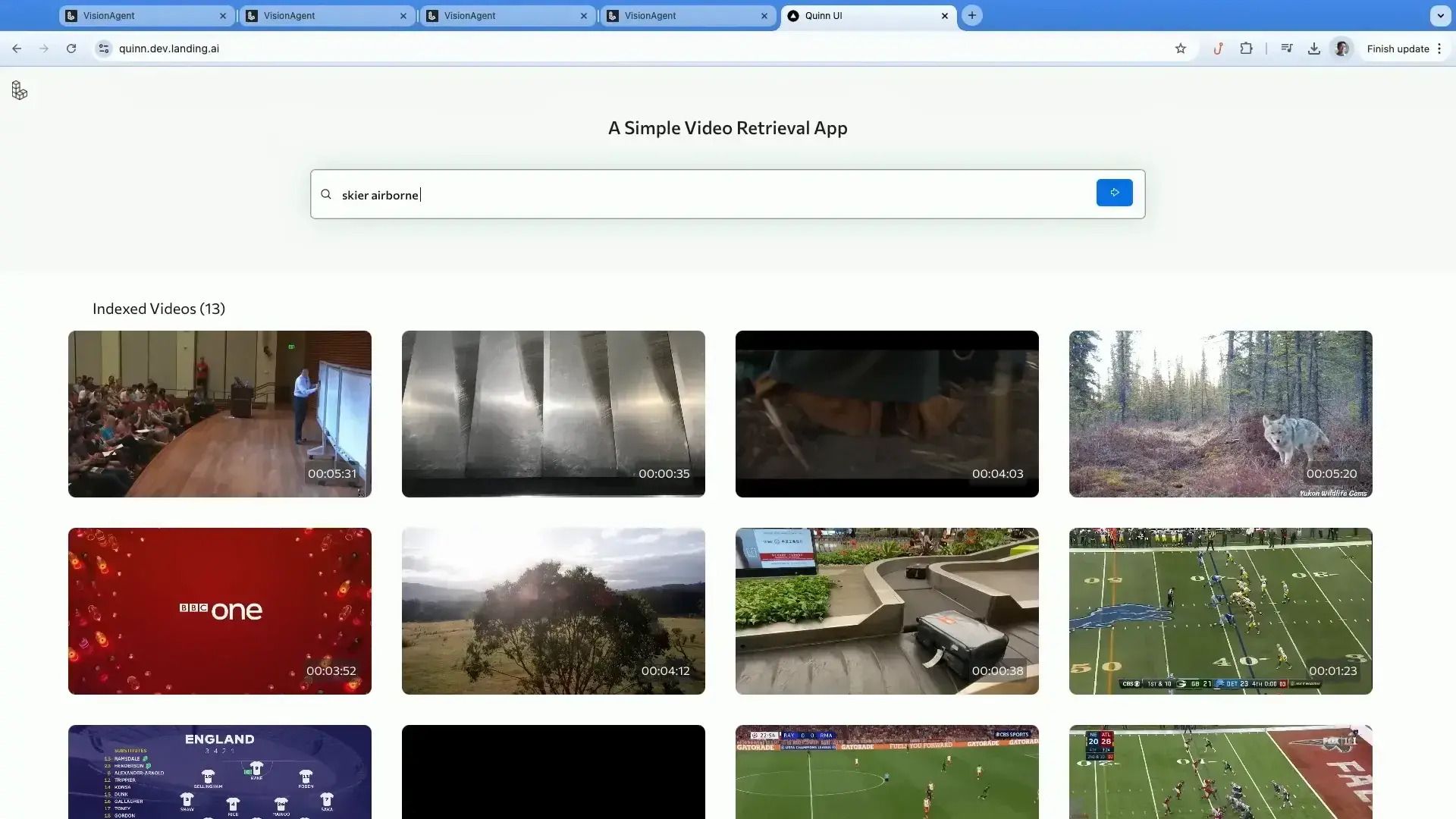Open a new browser tab
Screen dimensions: 1456x819
click(972, 15)
